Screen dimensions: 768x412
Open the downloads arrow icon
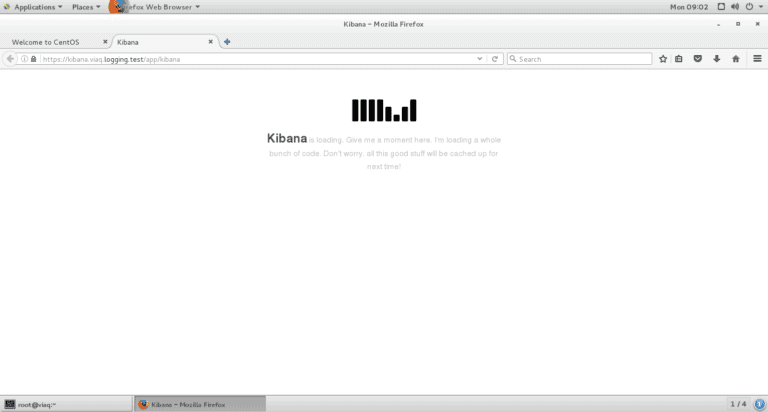tap(717, 59)
